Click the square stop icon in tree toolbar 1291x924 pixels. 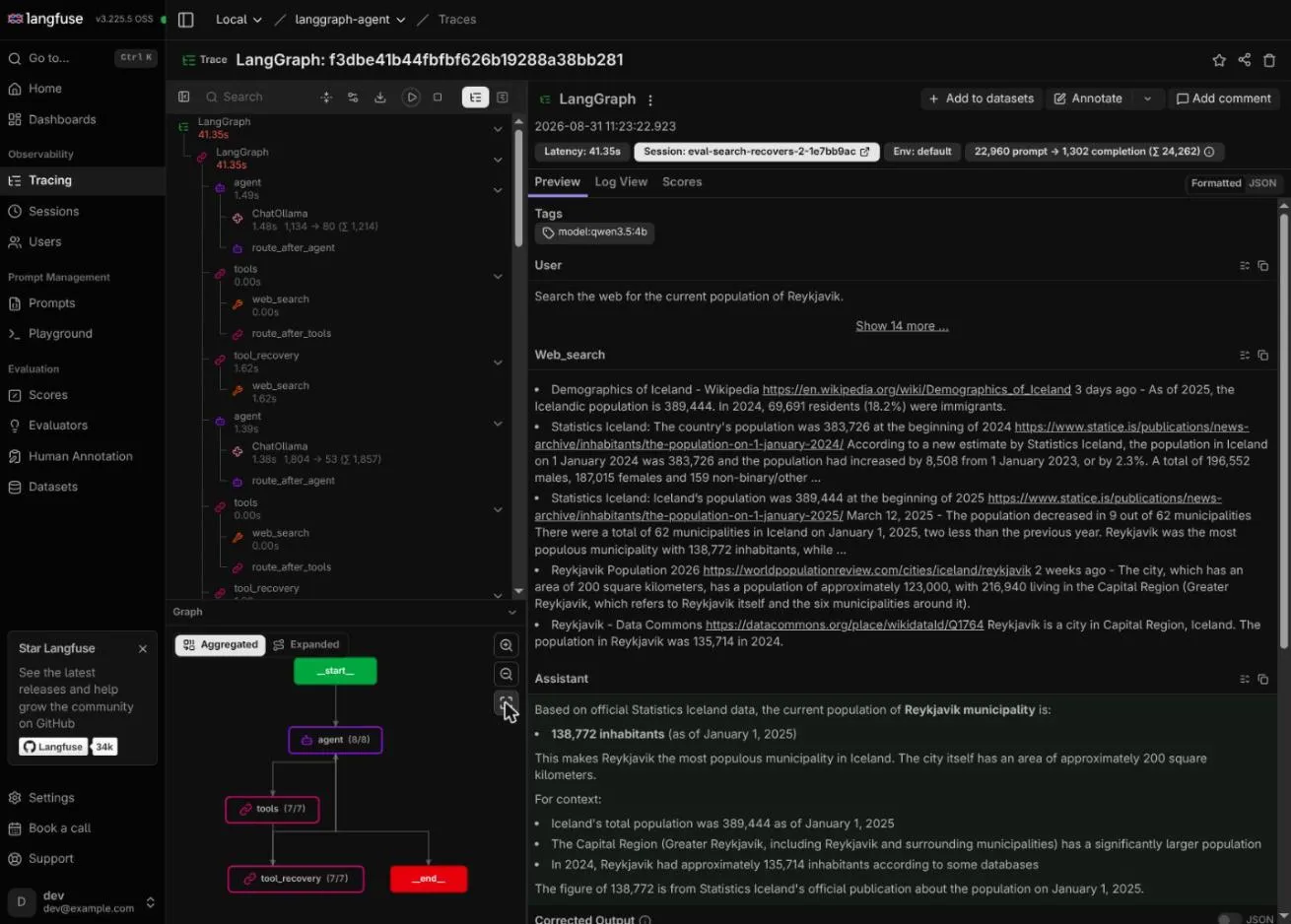(438, 98)
